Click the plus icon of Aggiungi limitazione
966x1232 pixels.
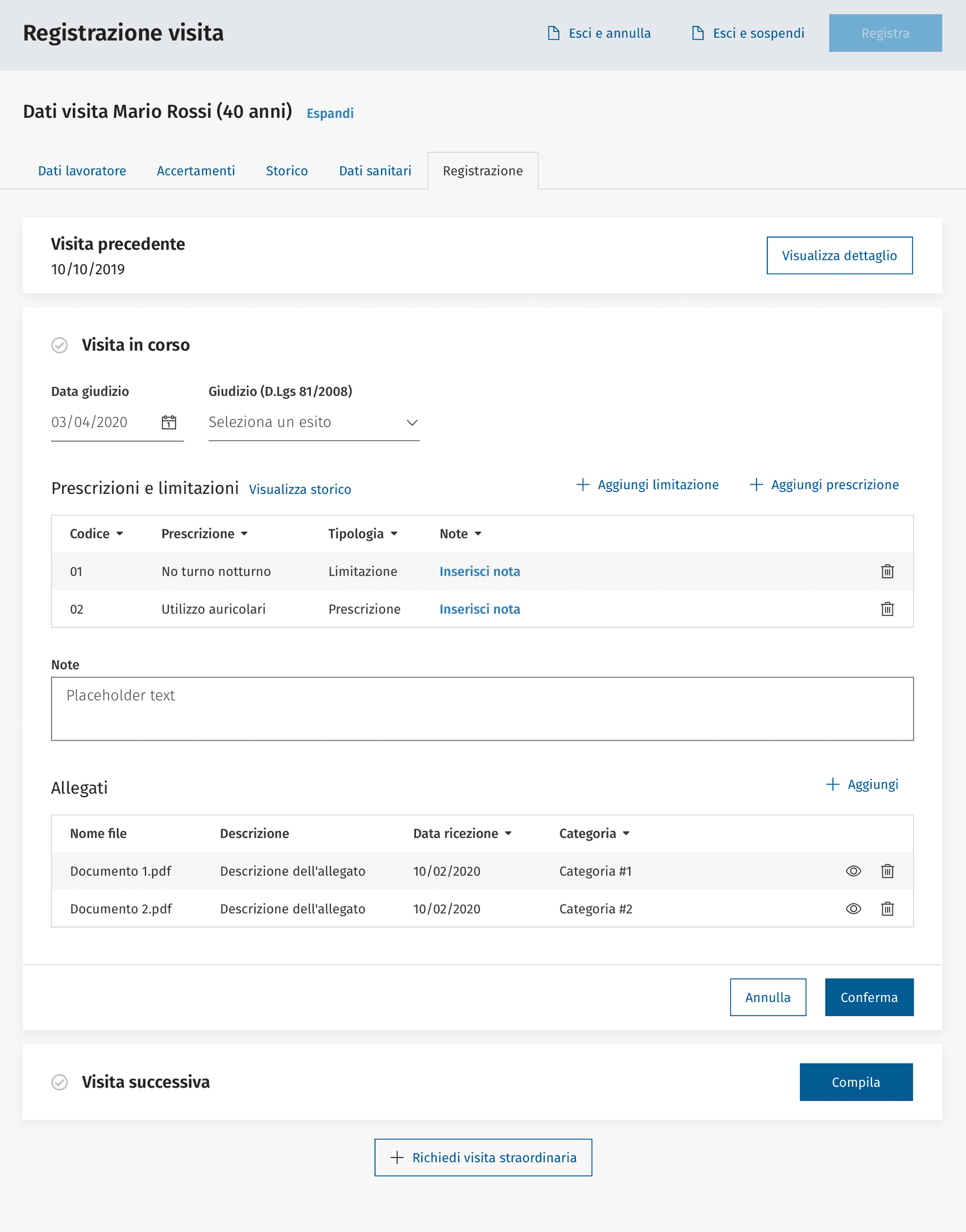[582, 485]
